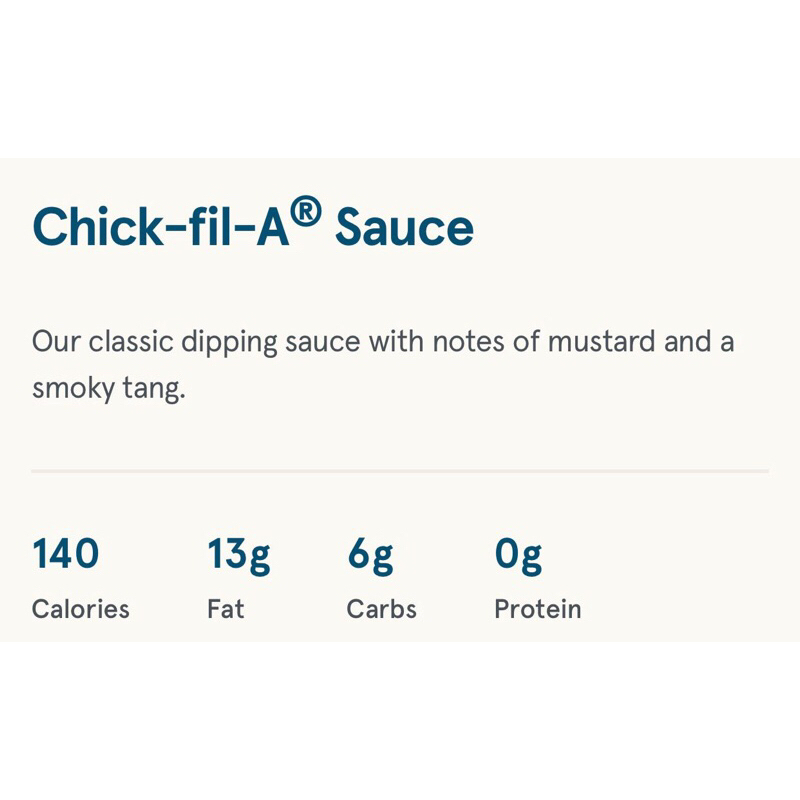Click the Fat label
Image resolution: width=800 pixels, height=800 pixels.
(x=225, y=608)
